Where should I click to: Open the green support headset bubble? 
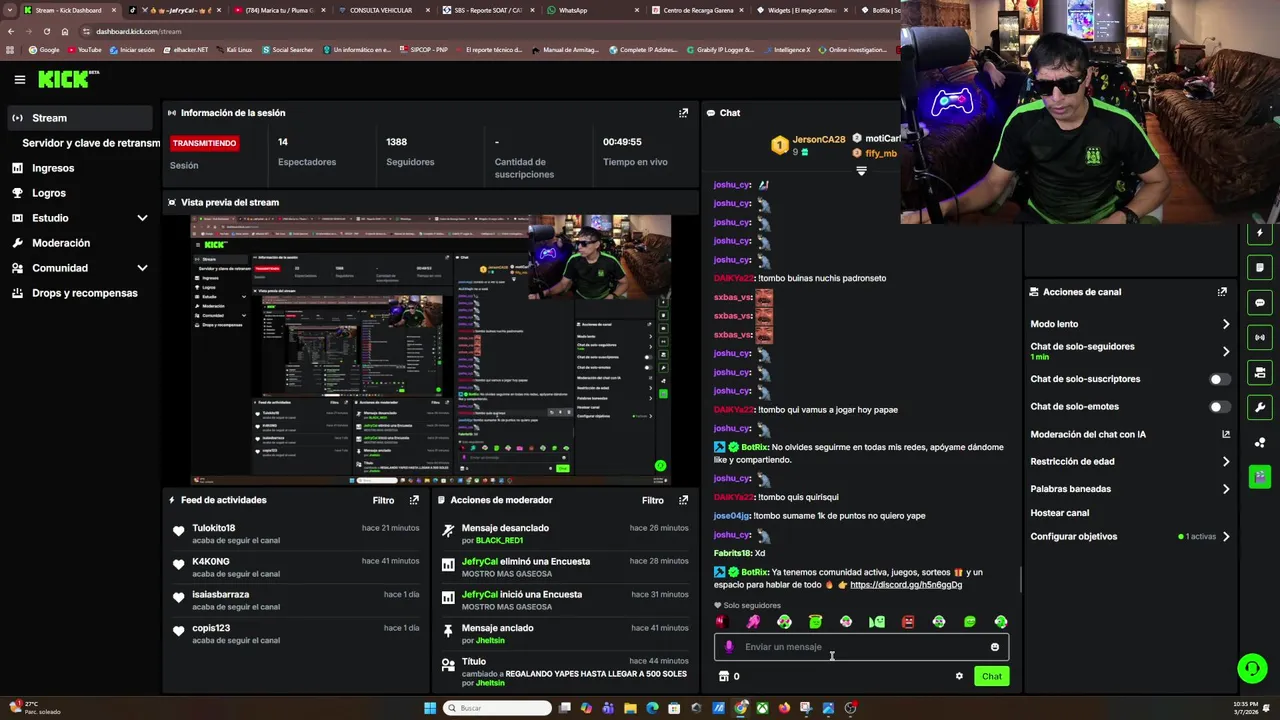(x=1252, y=668)
